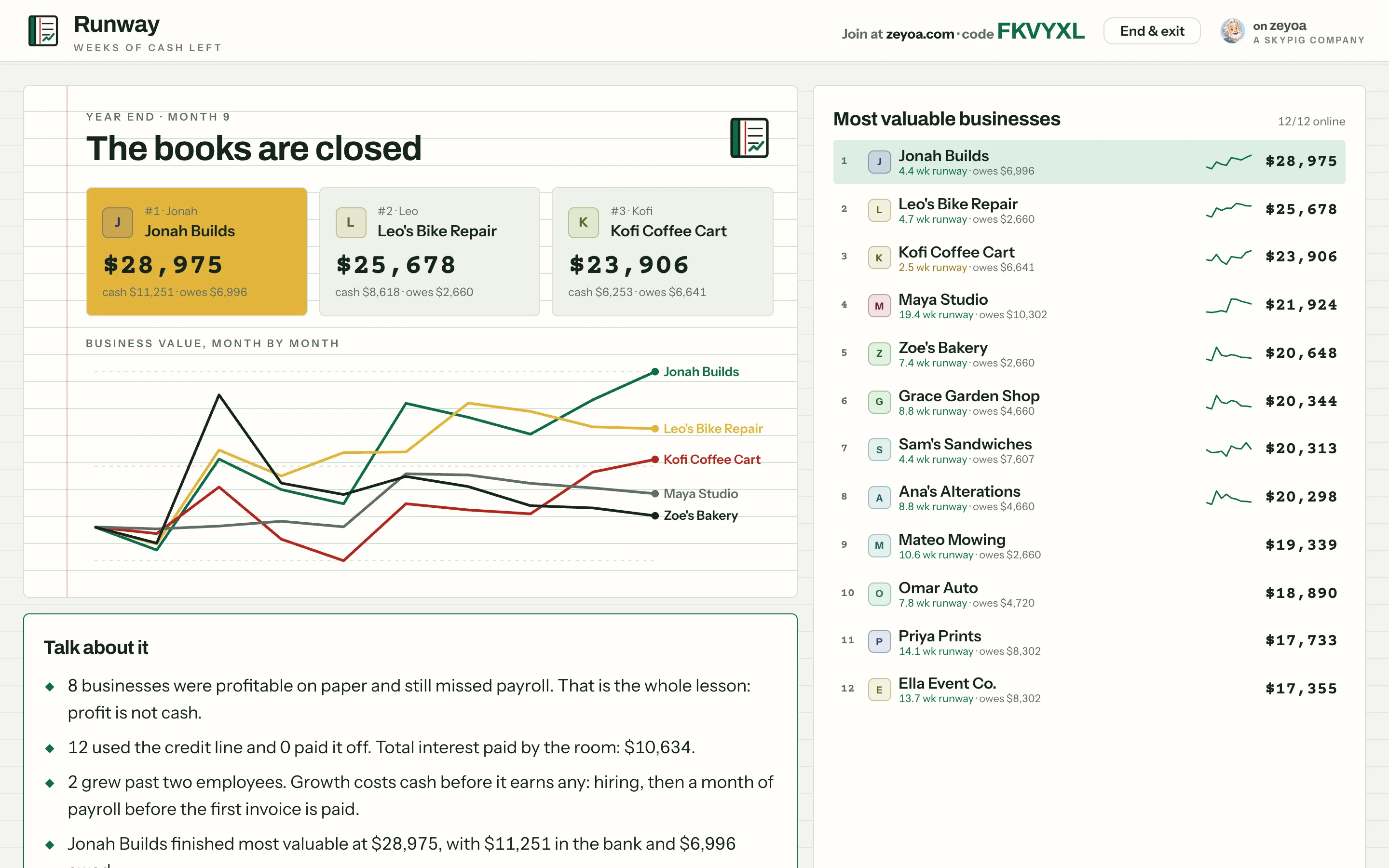The image size is (1389, 868).
Task: Click the Runway ledger logo icon
Action: (43, 31)
